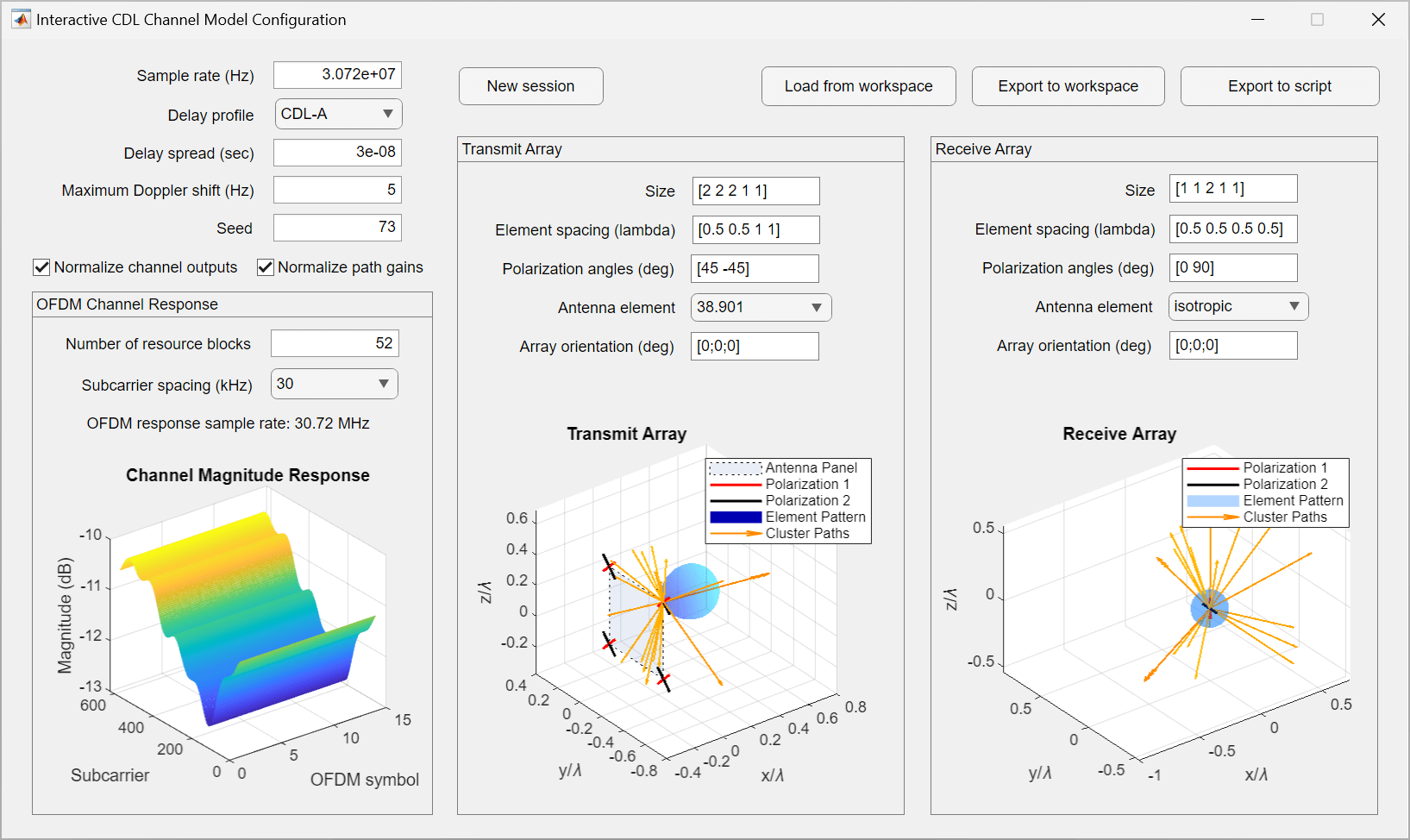The width and height of the screenshot is (1410, 840).
Task: Open the Subcarrier spacing dropdown
Action: pos(333,383)
